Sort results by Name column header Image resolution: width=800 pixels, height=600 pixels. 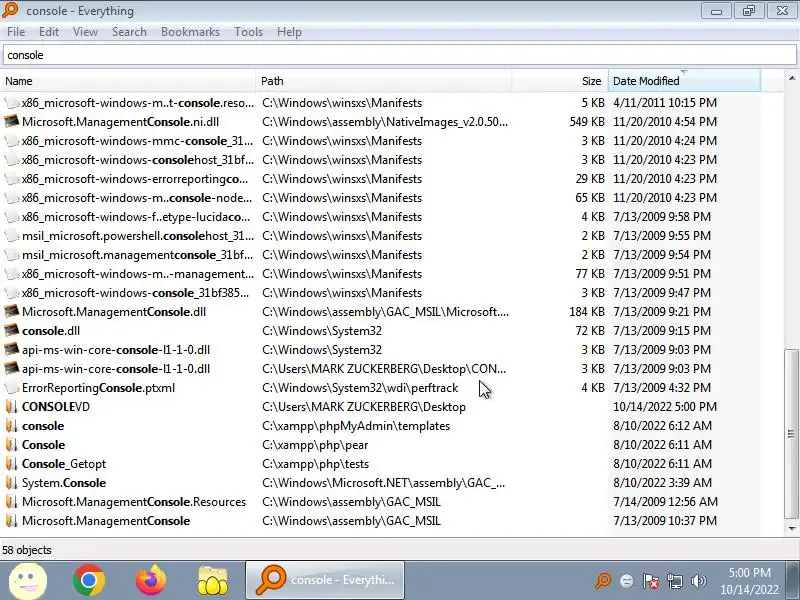tap(129, 81)
